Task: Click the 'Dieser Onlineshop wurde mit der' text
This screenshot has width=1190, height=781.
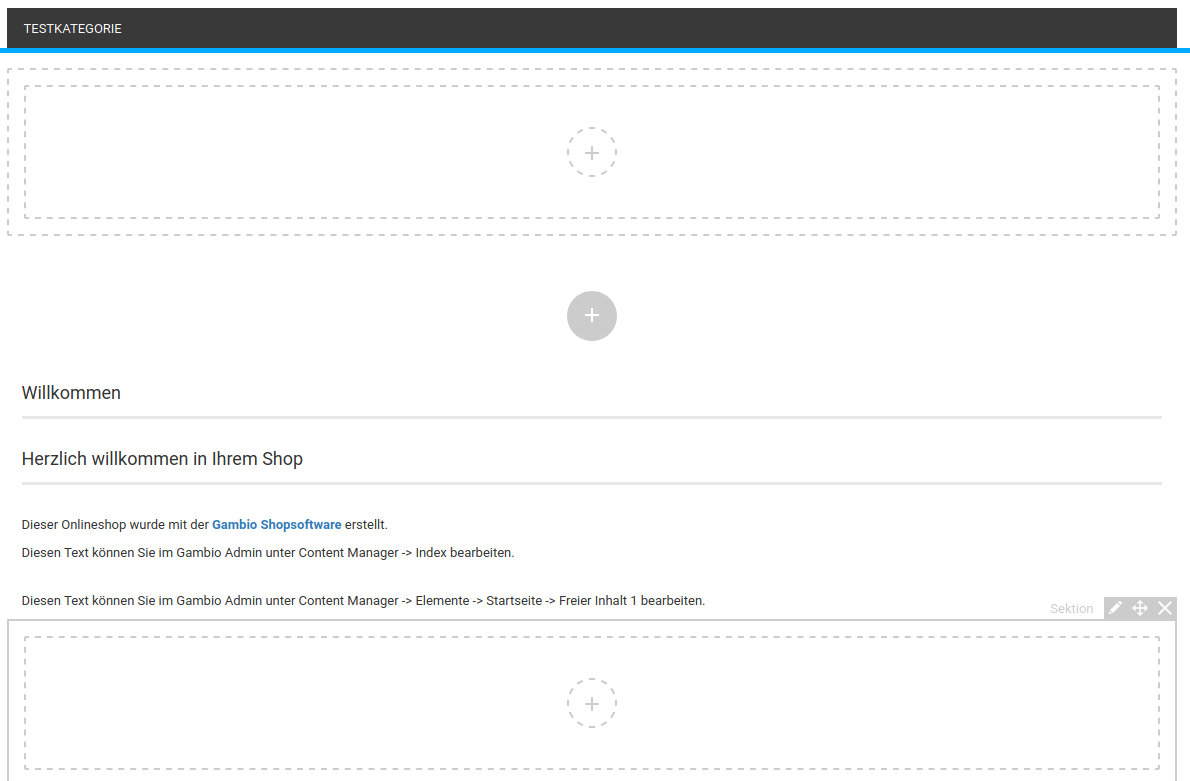Action: tap(115, 524)
